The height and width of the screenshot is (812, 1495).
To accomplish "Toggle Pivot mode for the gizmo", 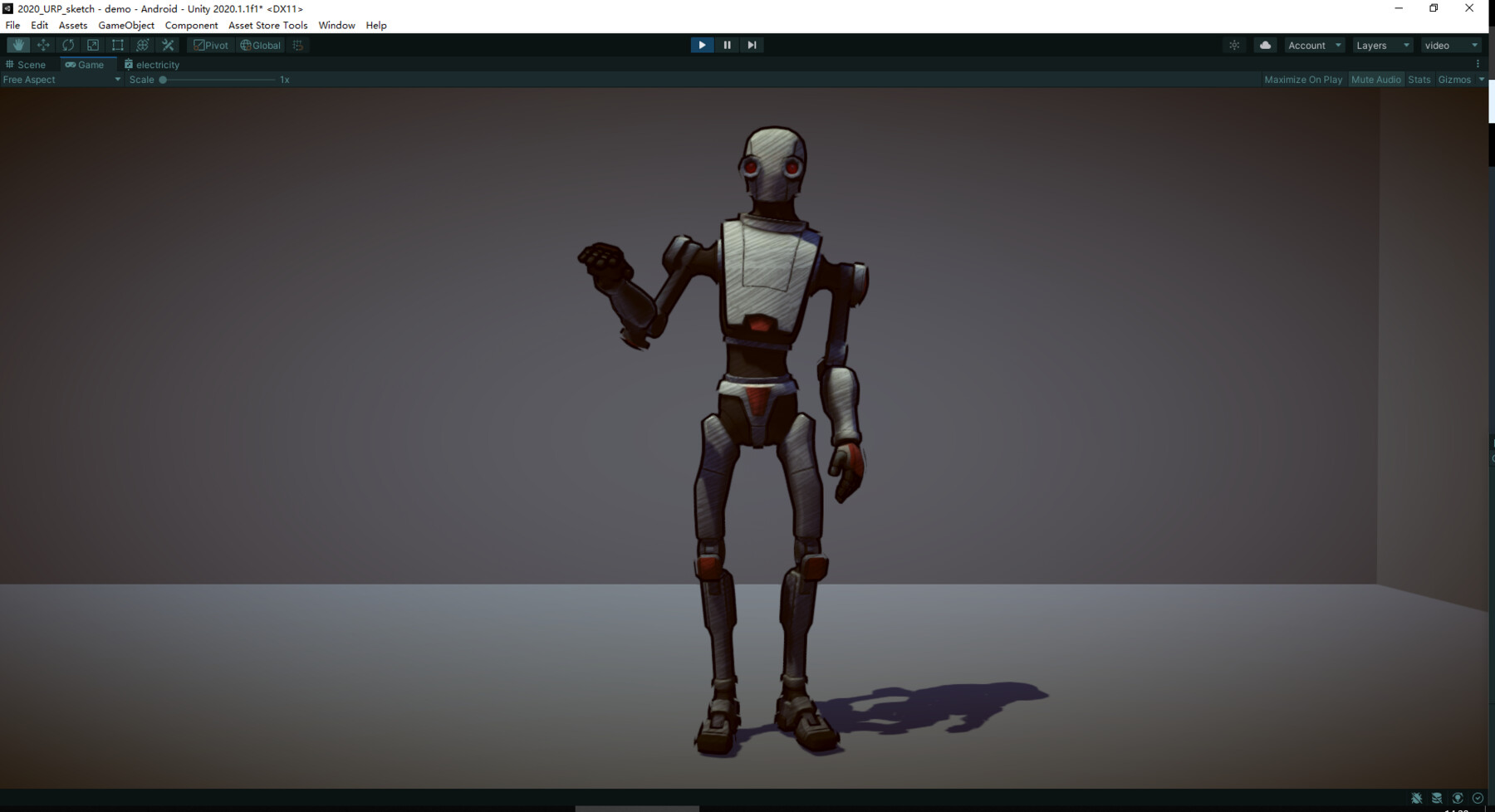I will (211, 45).
